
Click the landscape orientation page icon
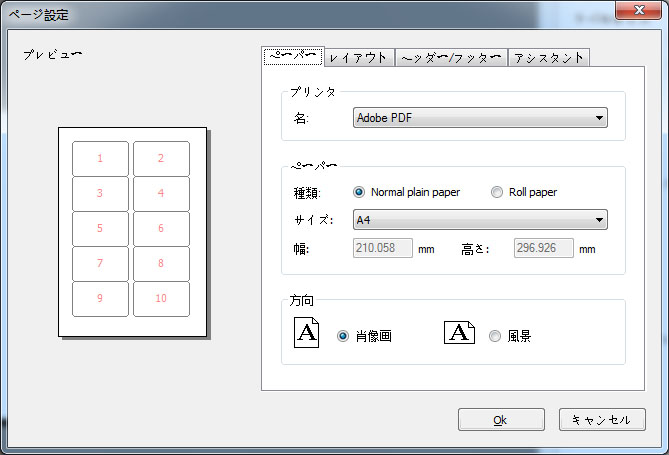pyautogui.click(x=460, y=333)
